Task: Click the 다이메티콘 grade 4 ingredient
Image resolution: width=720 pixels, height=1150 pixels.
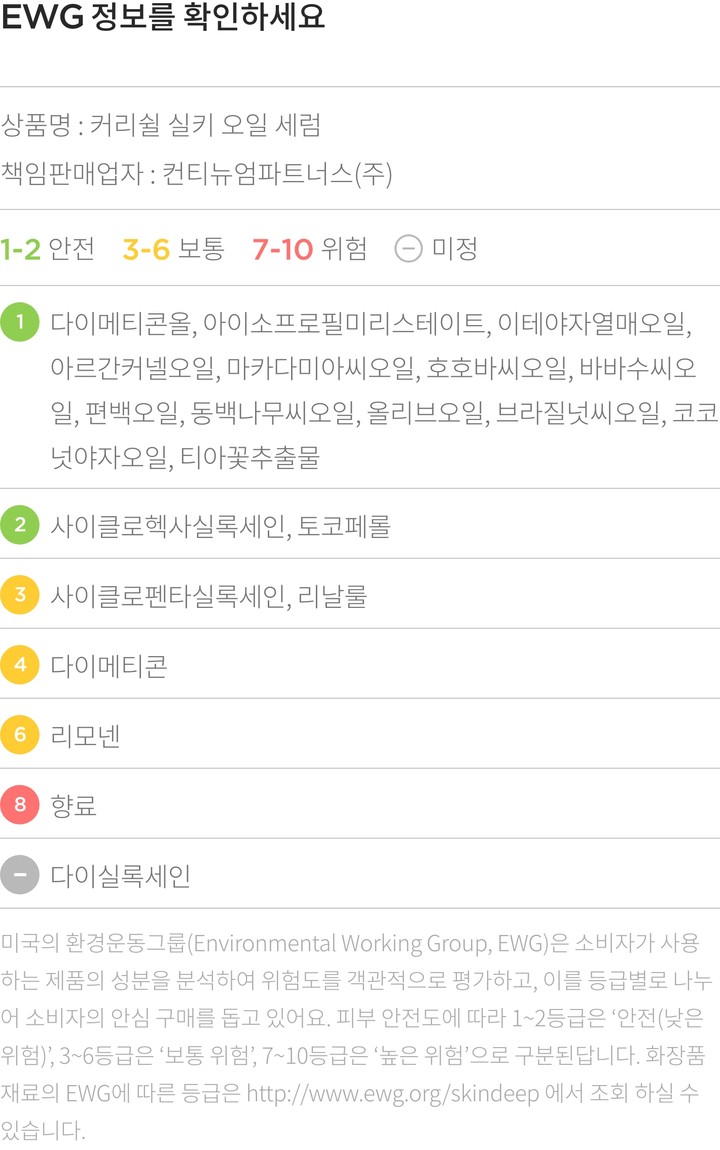Action: tap(109, 665)
